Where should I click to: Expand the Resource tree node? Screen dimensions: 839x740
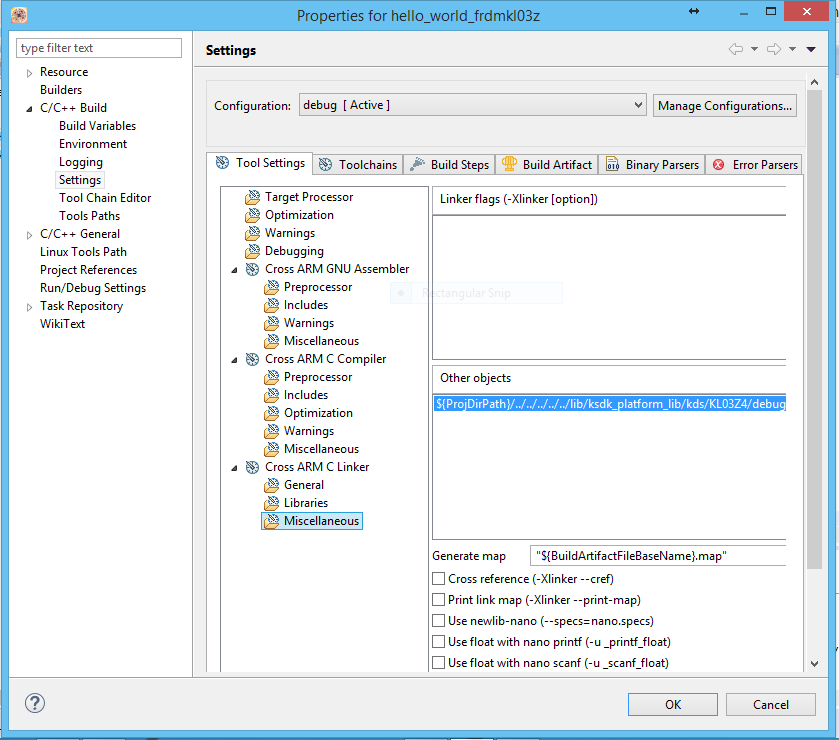[x=29, y=73]
